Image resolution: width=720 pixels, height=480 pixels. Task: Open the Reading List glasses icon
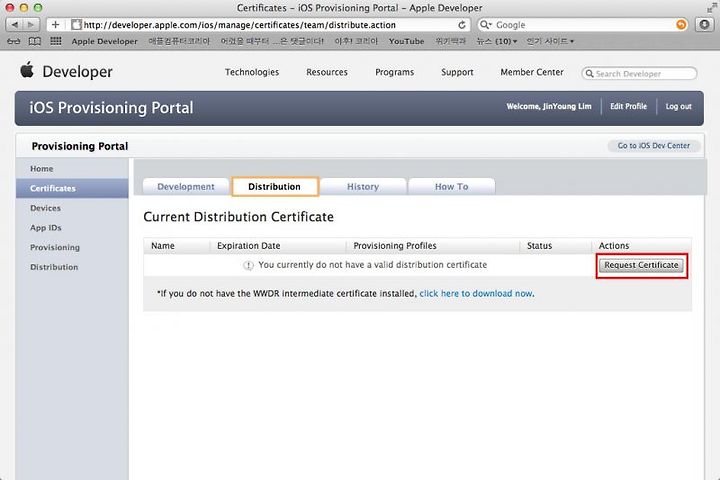[x=14, y=41]
